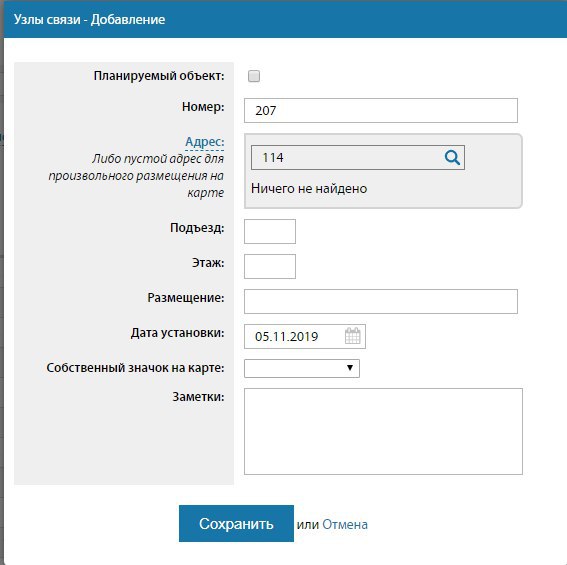Focus the address search field with 114
The height and width of the screenshot is (565, 567).
(358, 157)
